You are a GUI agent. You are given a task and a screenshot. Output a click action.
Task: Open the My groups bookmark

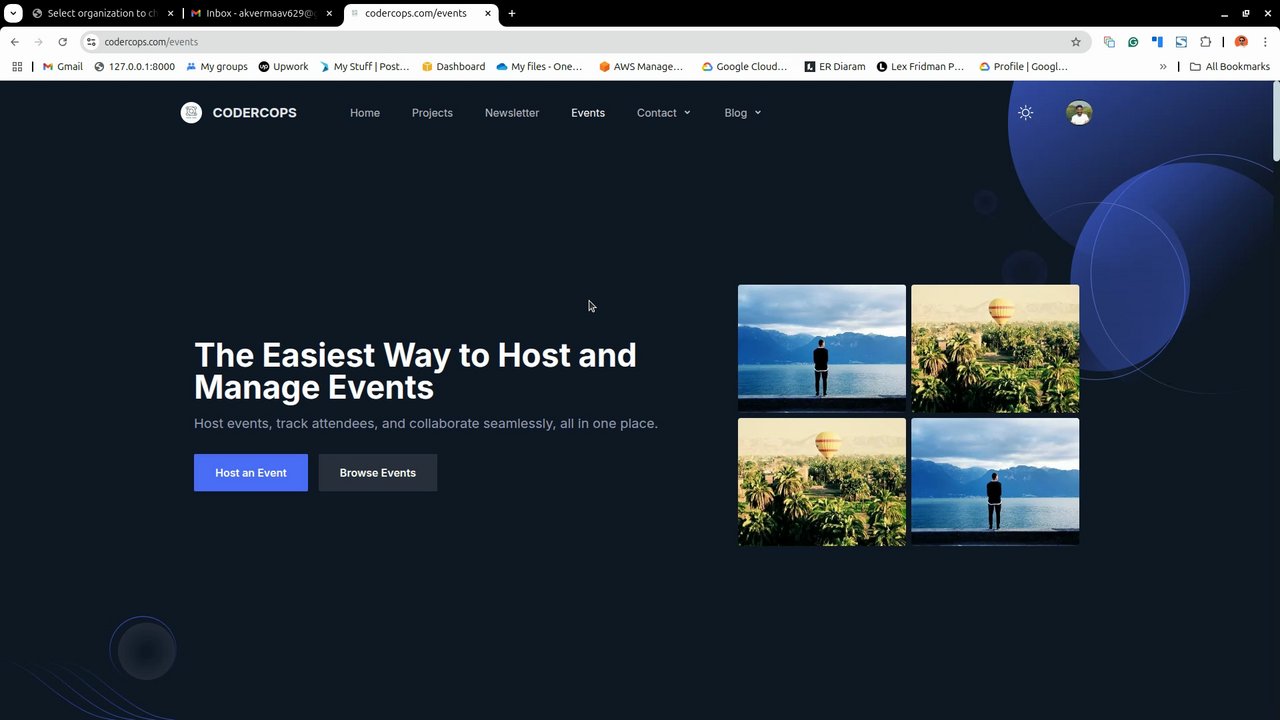coord(216,67)
